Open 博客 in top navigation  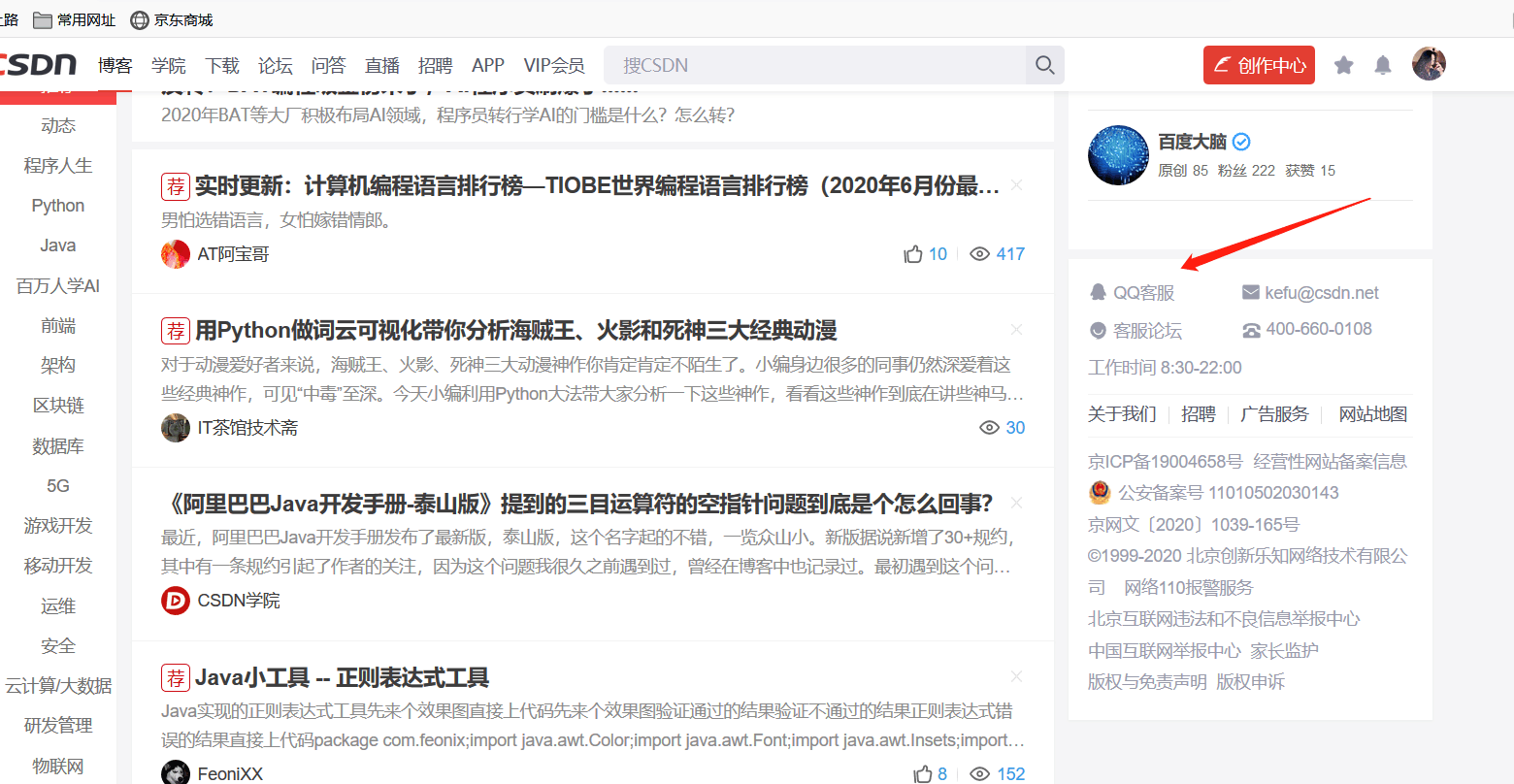[115, 65]
